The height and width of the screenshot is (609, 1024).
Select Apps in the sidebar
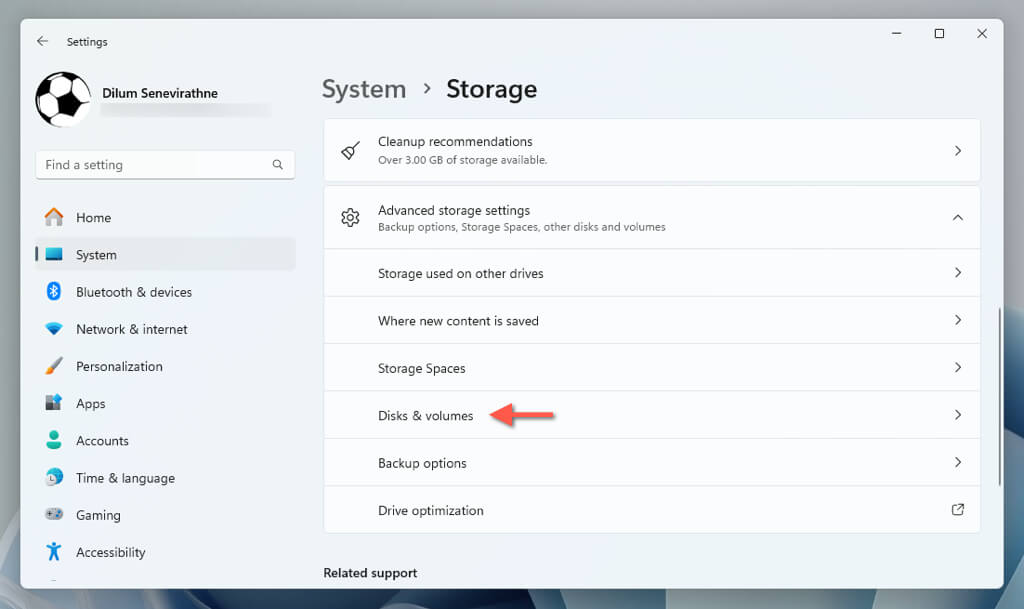click(x=90, y=404)
